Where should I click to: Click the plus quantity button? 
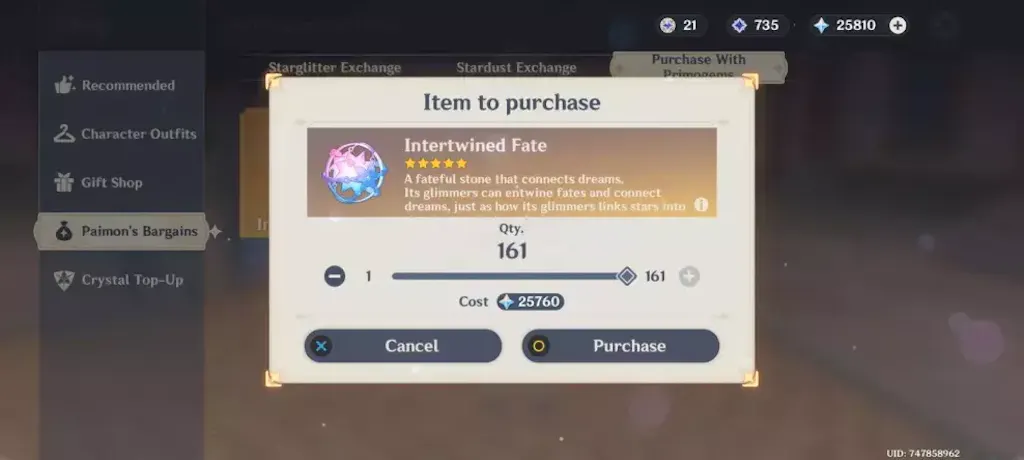689,276
